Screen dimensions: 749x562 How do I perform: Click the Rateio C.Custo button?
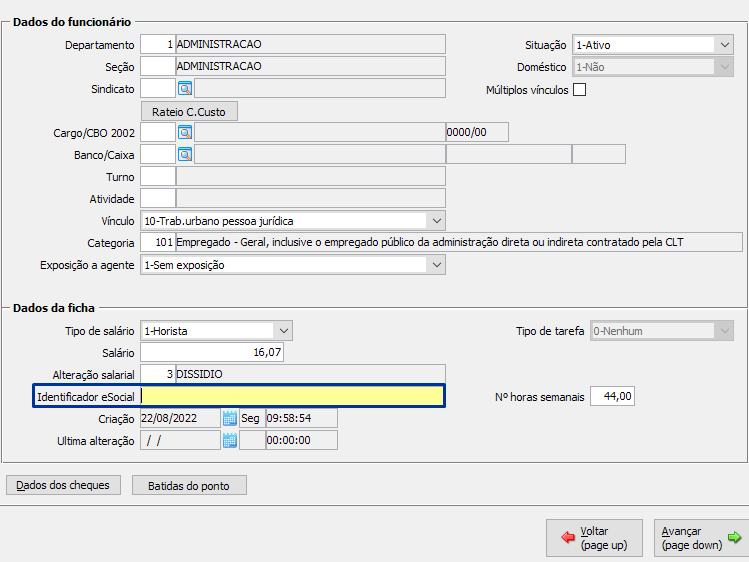(x=189, y=112)
